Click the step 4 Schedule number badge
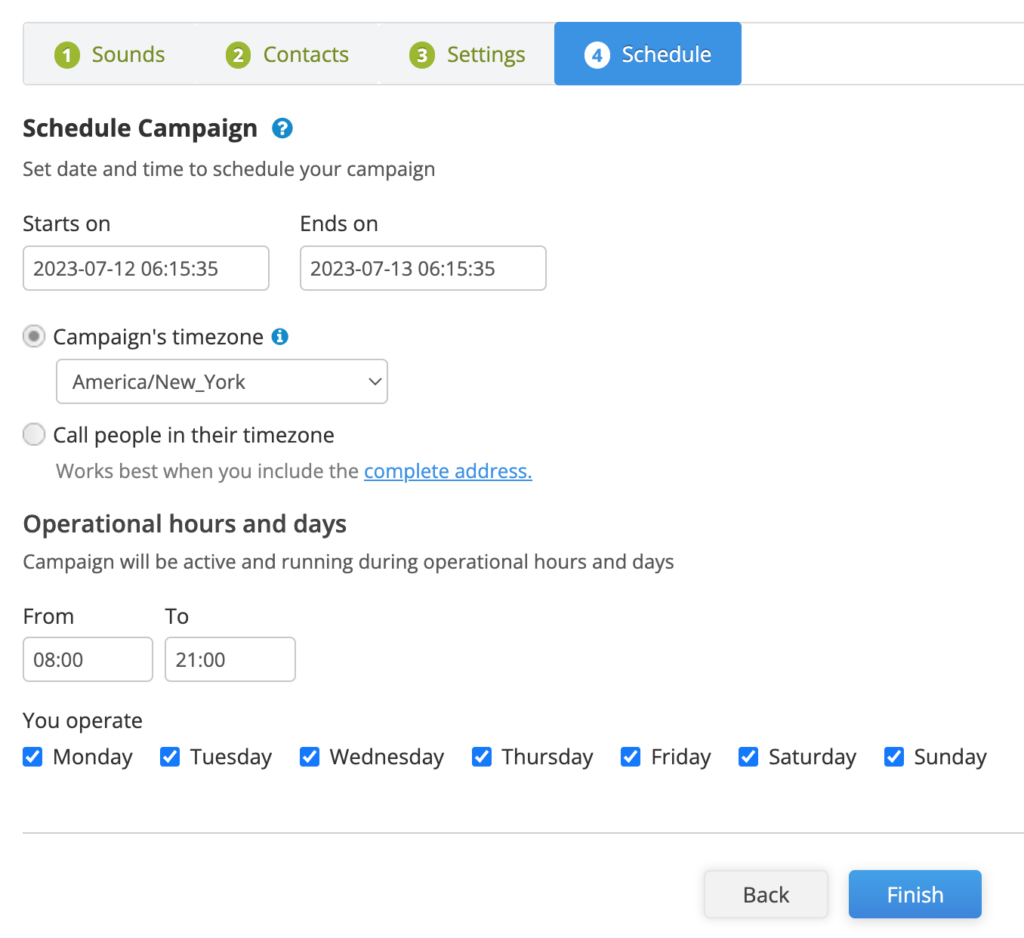Screen dimensions: 1024x938 tap(597, 55)
